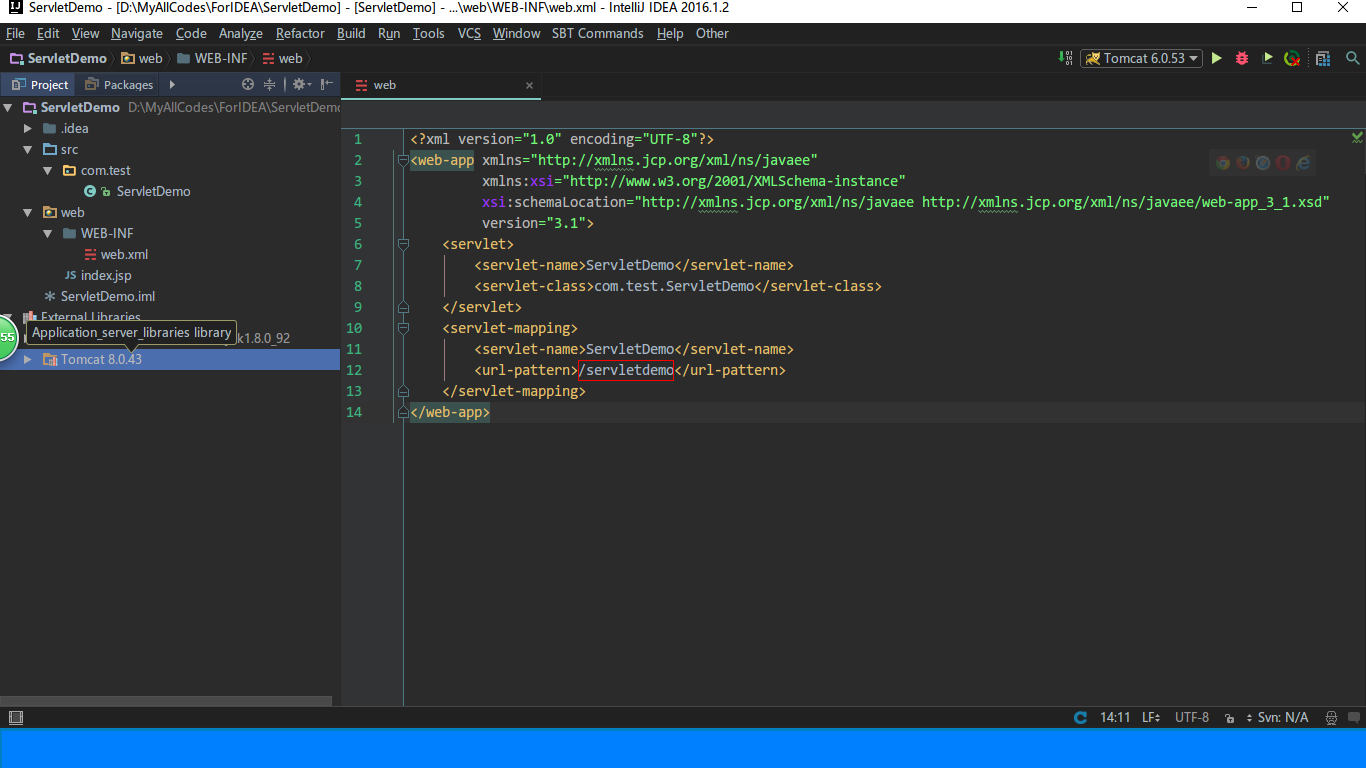The image size is (1366, 768).
Task: Open the Project Structure dialog icon
Action: pos(1323,58)
